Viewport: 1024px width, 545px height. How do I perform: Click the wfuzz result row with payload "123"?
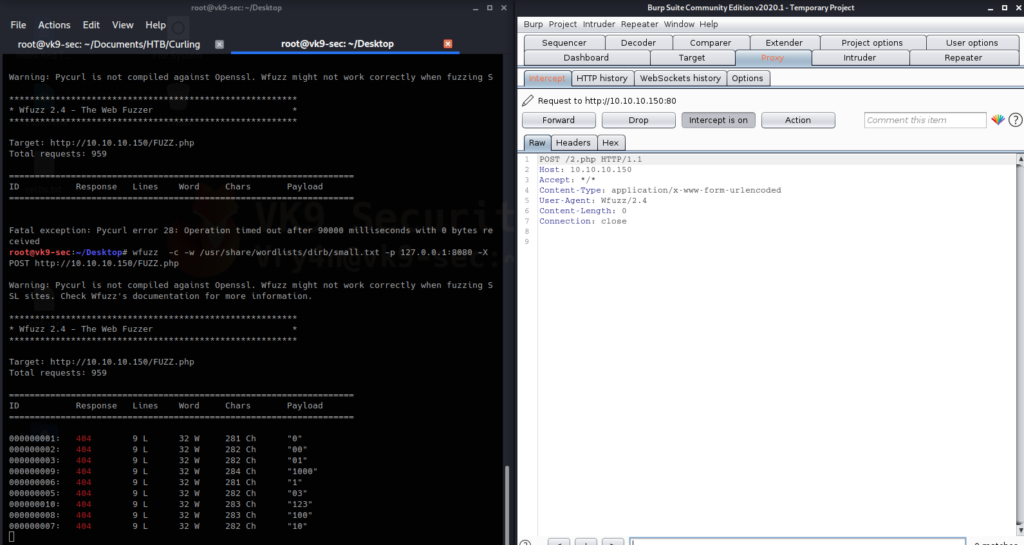click(x=161, y=504)
